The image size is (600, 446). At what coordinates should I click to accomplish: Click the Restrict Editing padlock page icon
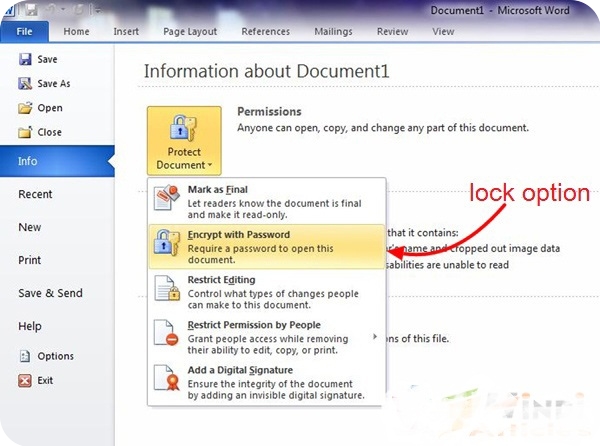tap(167, 288)
